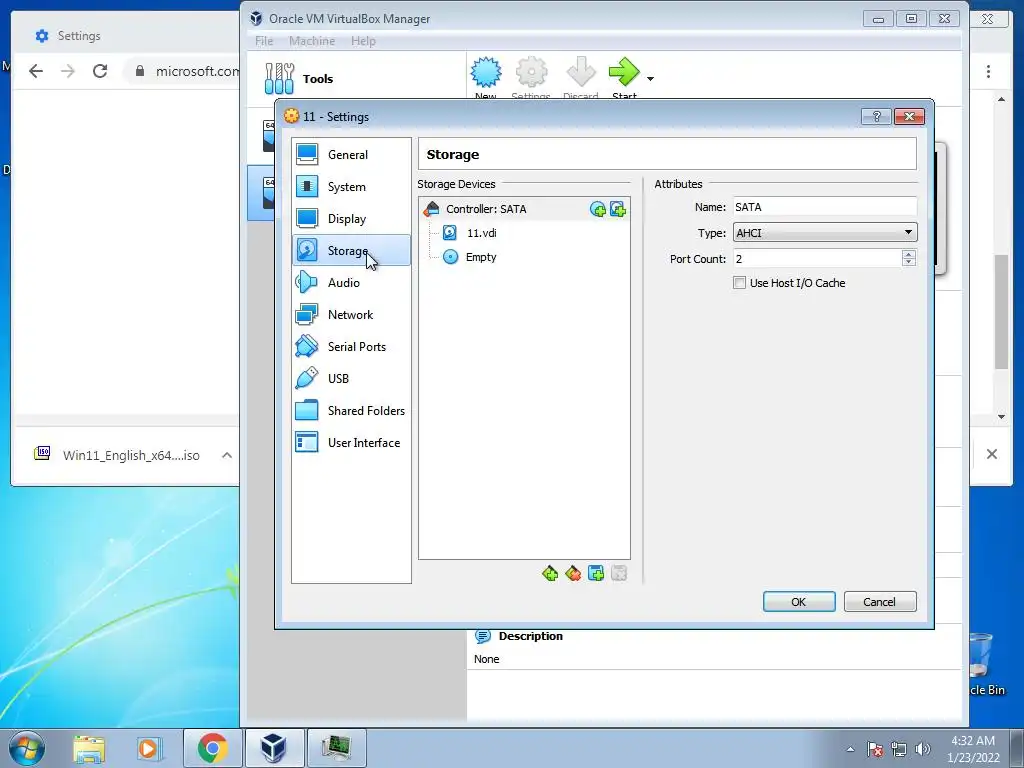Click the add optical drive icon on SATA controller

coord(598,209)
